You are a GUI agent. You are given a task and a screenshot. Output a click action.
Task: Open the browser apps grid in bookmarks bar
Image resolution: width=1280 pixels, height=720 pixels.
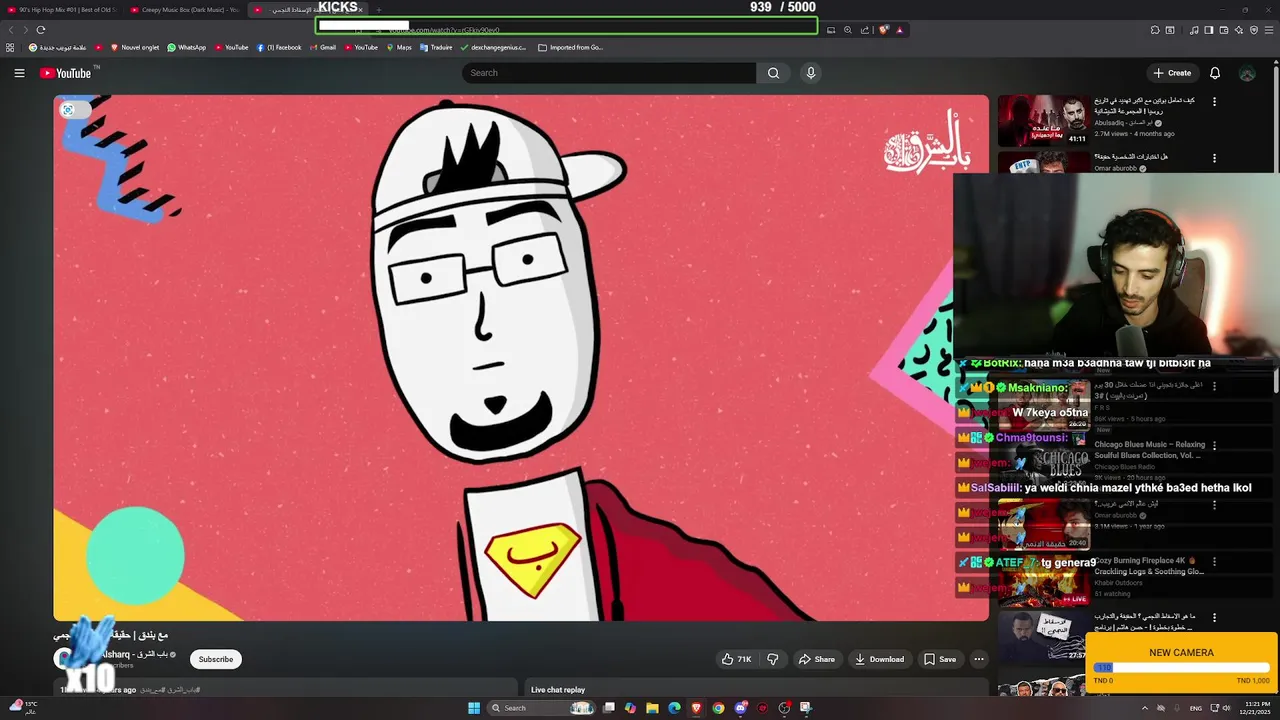coord(10,47)
